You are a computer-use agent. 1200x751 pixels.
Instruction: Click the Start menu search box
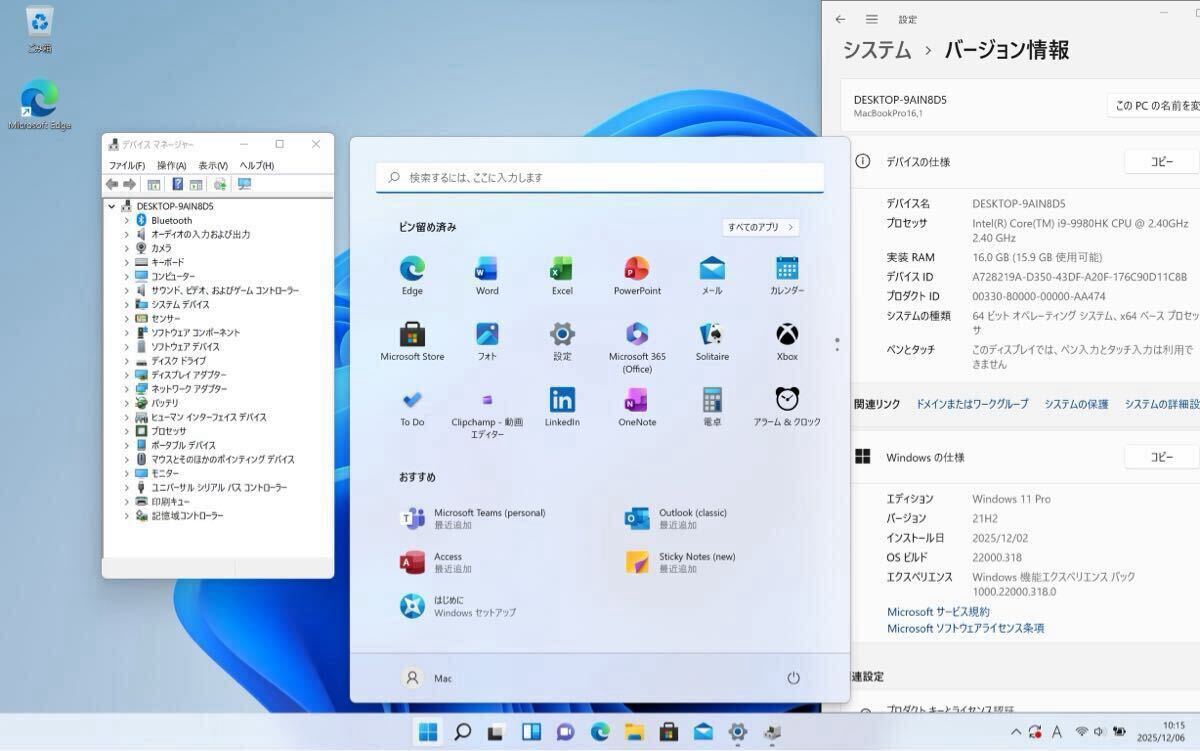click(x=600, y=177)
